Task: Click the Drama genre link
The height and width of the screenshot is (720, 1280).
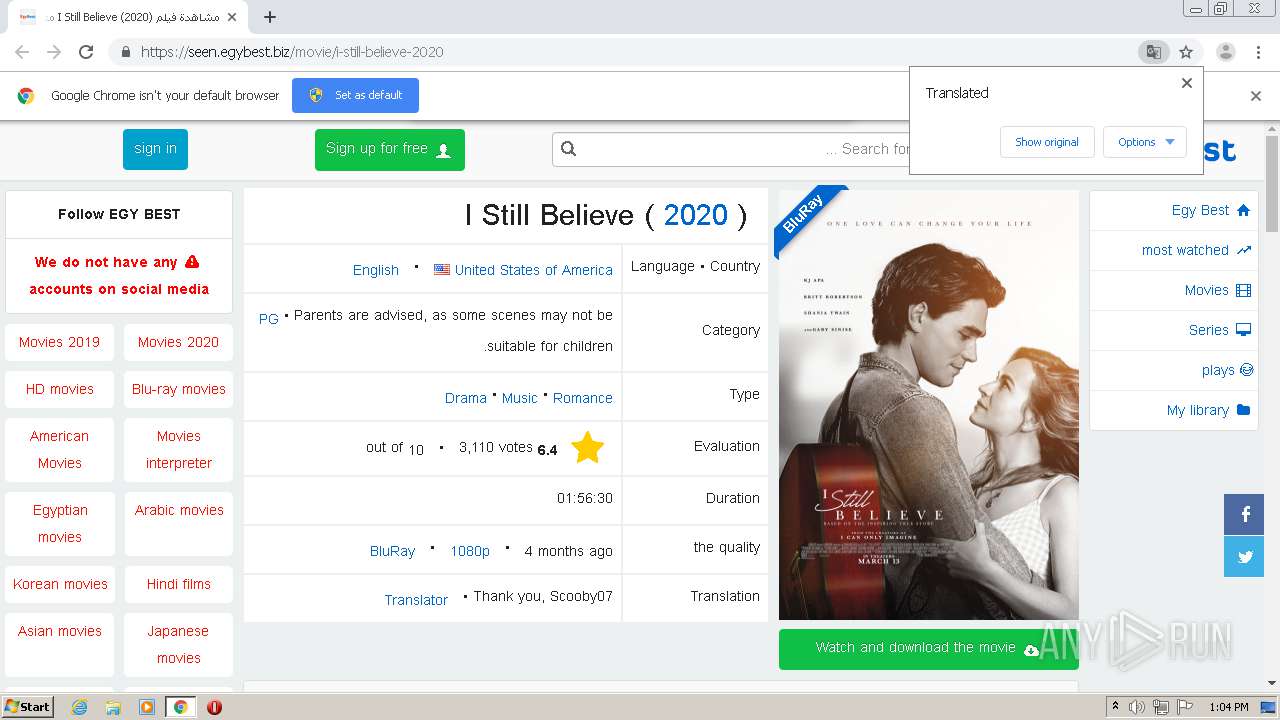Action: [466, 398]
